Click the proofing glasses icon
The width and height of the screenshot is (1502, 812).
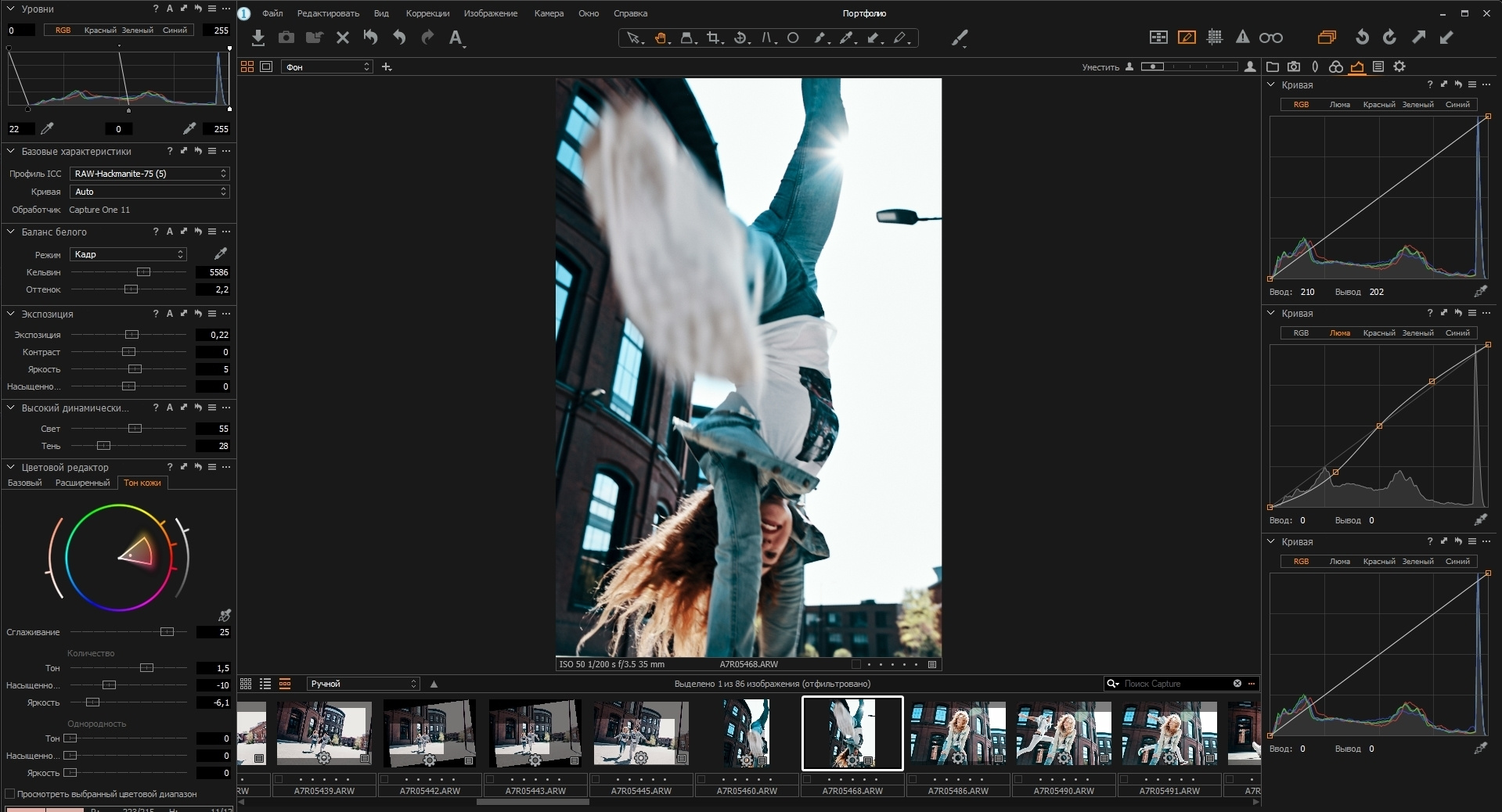(x=1270, y=38)
